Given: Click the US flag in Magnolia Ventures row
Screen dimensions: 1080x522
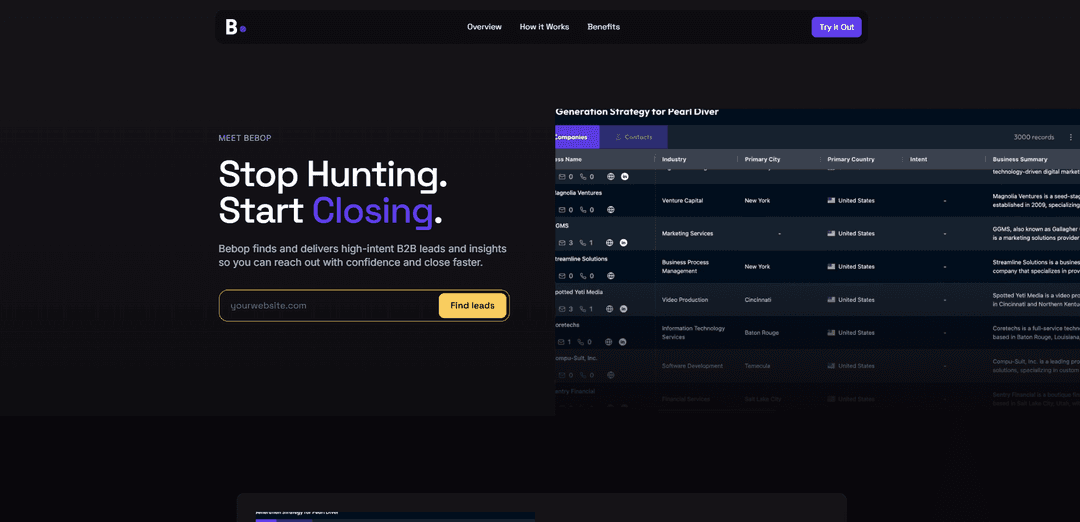Looking at the screenshot, I should [831, 200].
